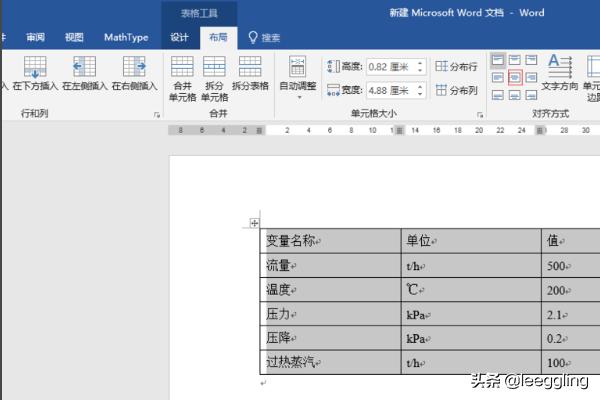Click the search (搜索) lightbulb box

pos(264,38)
